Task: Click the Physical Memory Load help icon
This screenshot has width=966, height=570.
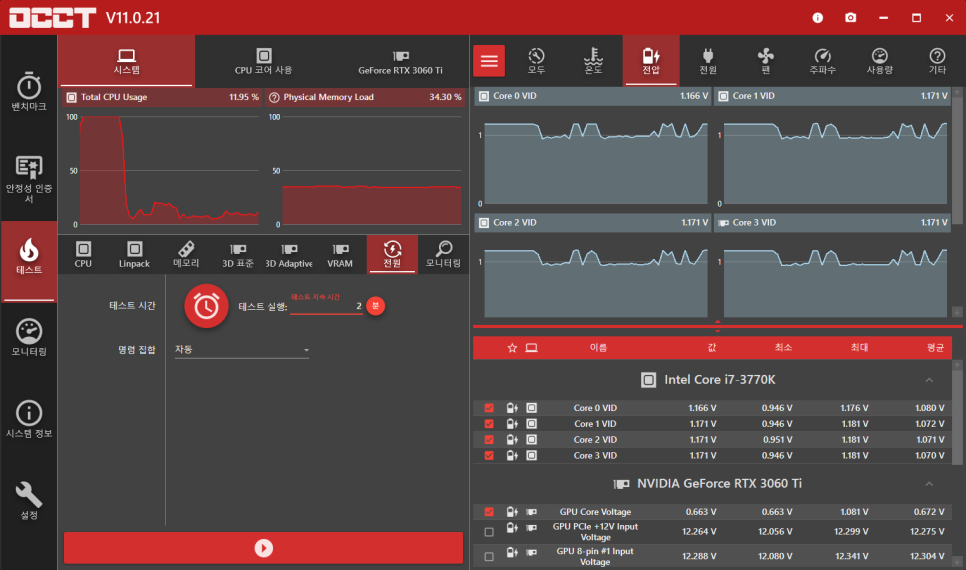Action: (274, 97)
